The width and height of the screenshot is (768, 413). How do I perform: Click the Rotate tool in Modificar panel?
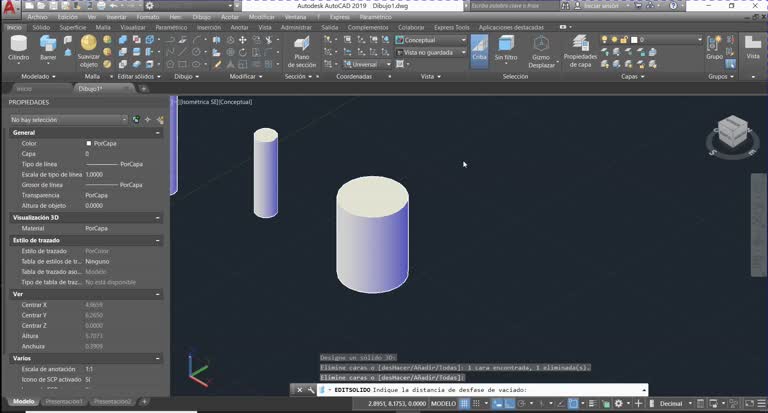click(x=242, y=52)
